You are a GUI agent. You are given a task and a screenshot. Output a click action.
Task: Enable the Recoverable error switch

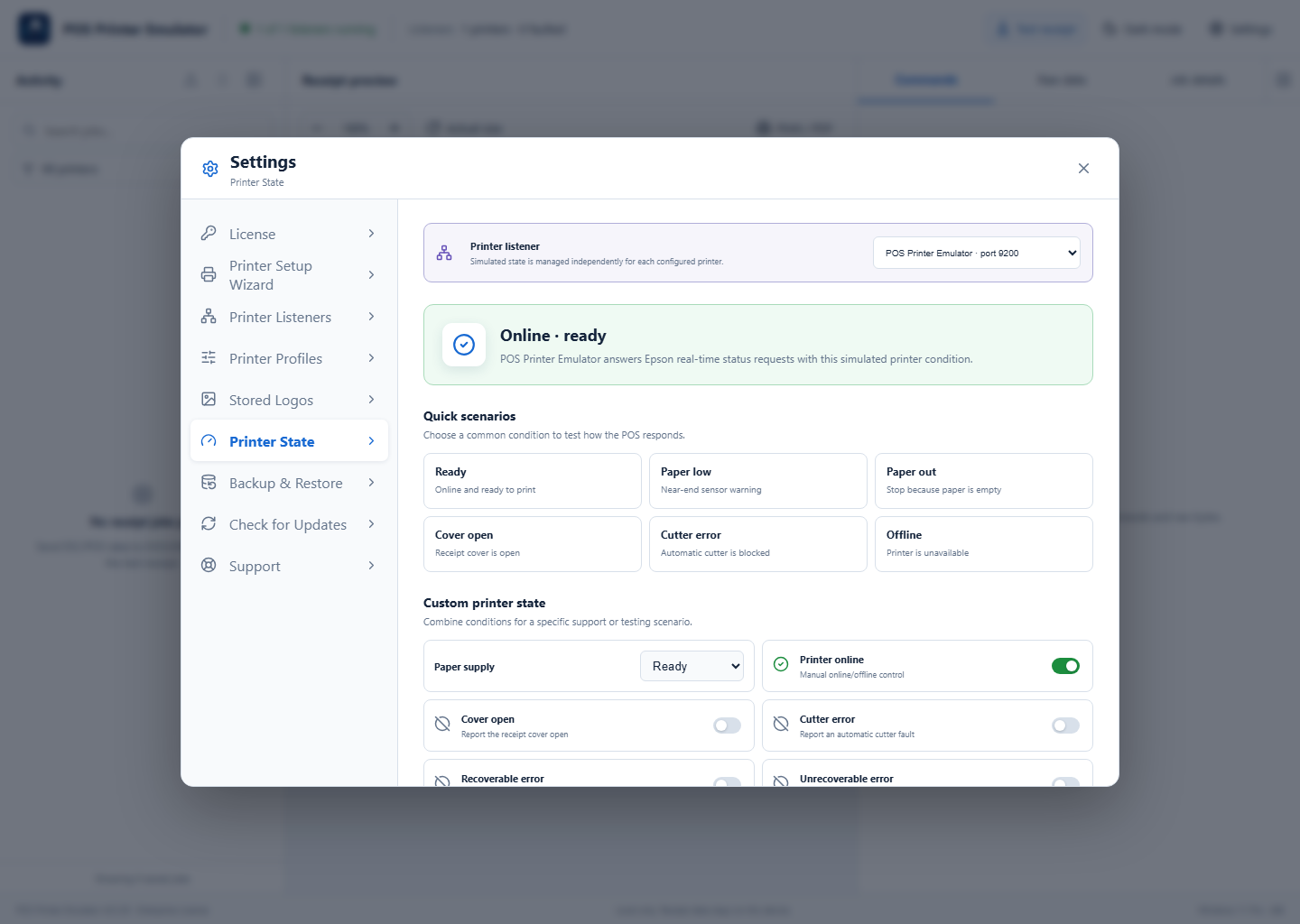click(x=727, y=781)
